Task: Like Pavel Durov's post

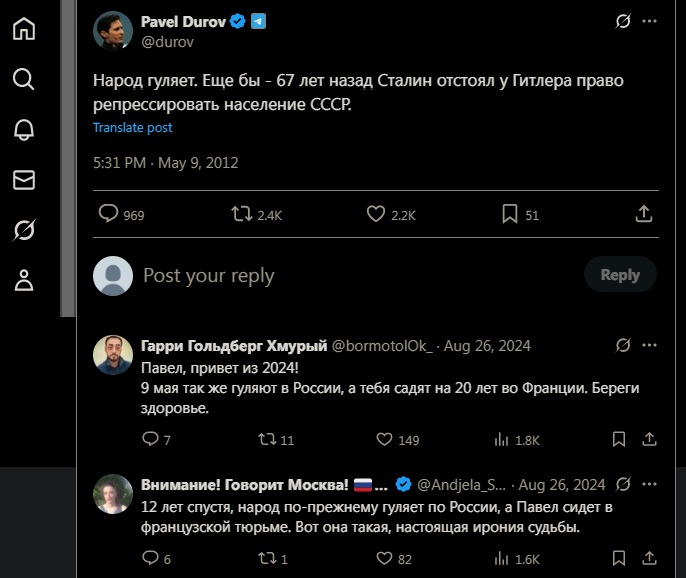Action: pos(376,213)
